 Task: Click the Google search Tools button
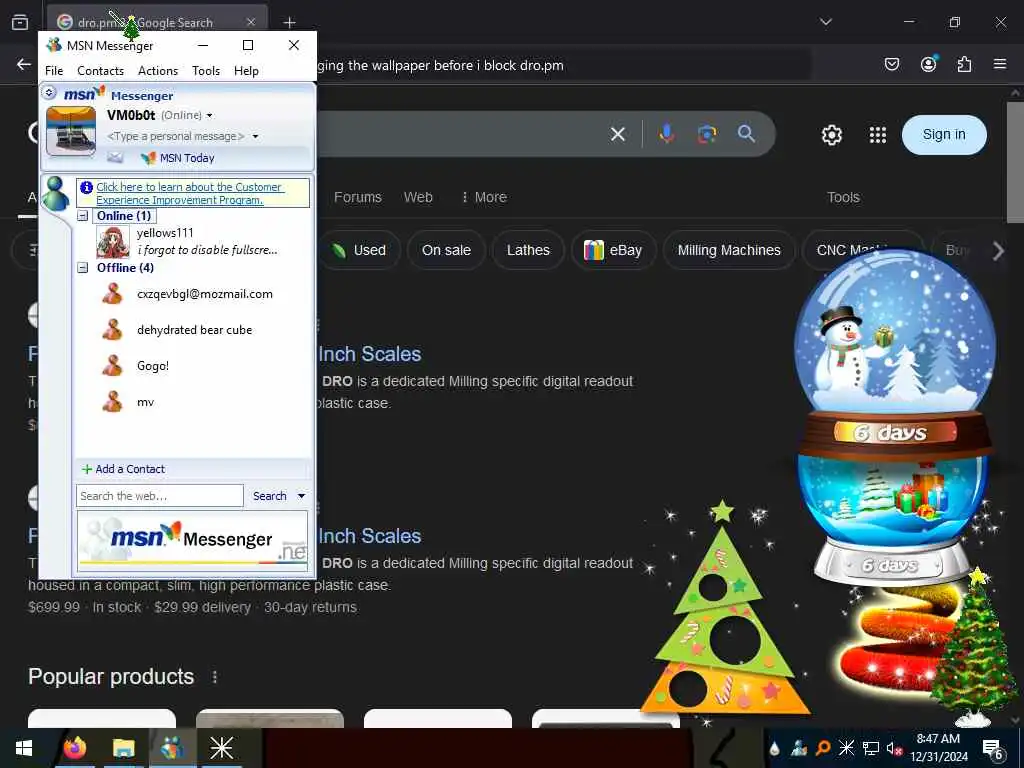(843, 197)
